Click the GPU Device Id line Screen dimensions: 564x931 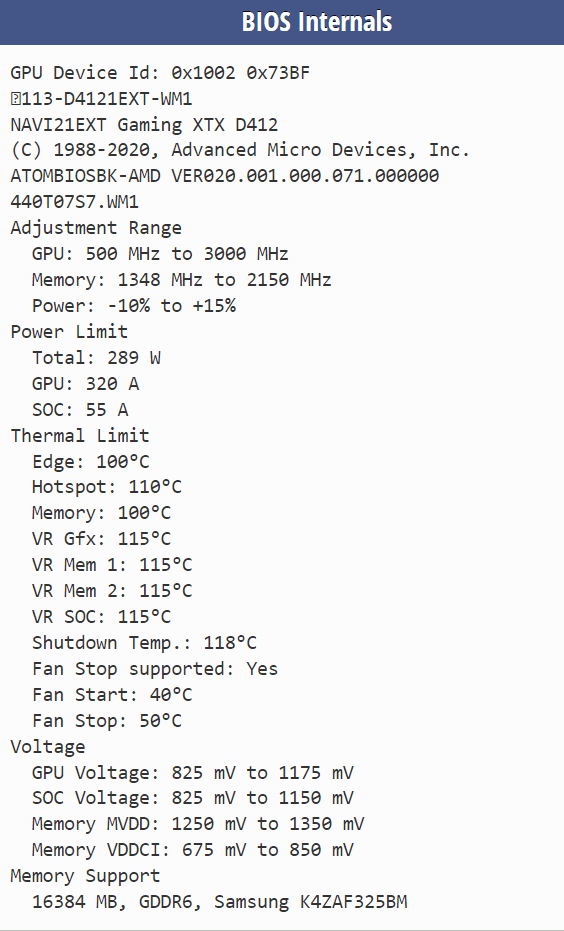160,73
